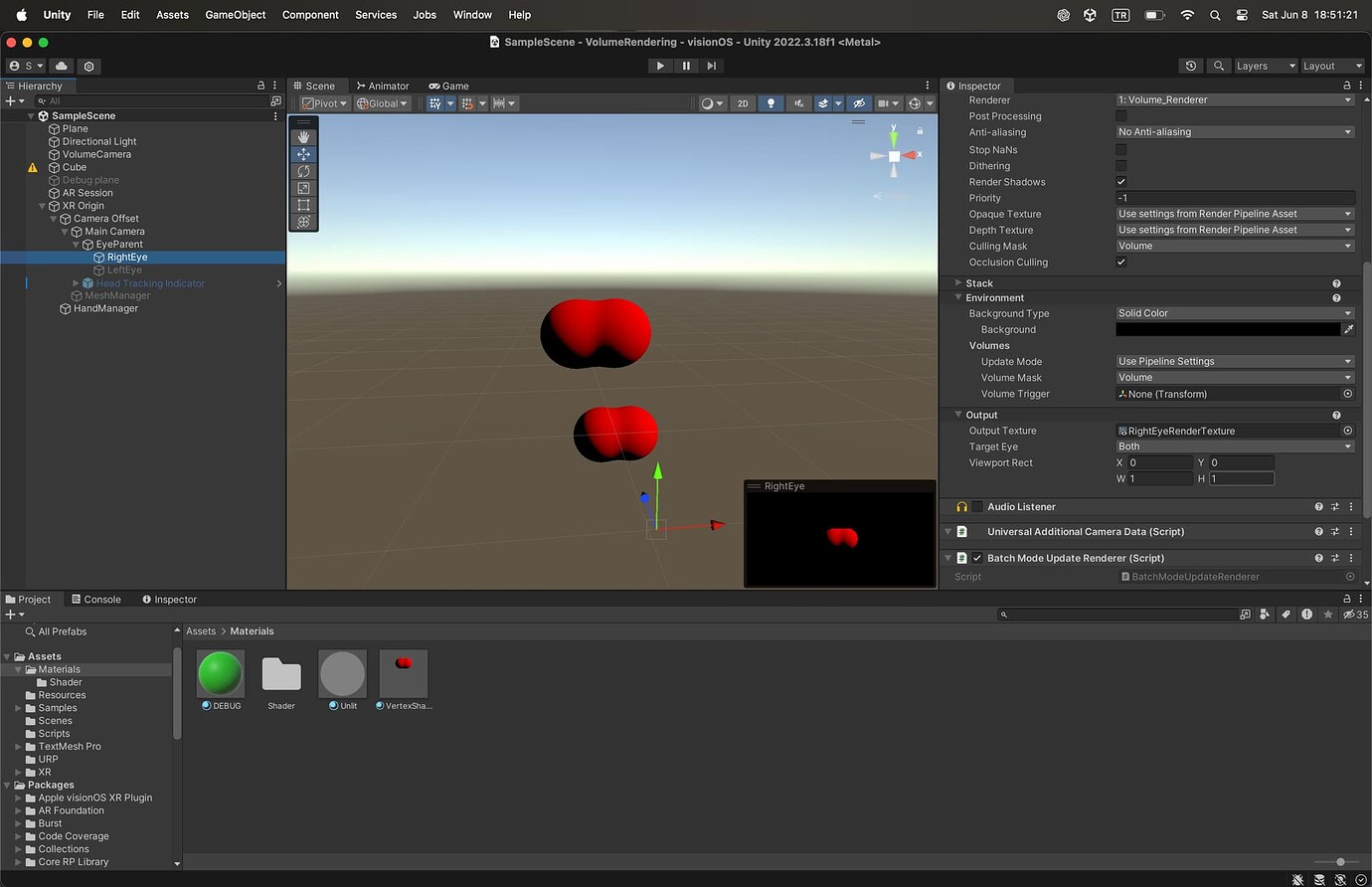Toggle the scene lighting bulb icon
The width and height of the screenshot is (1372, 887).
771,103
